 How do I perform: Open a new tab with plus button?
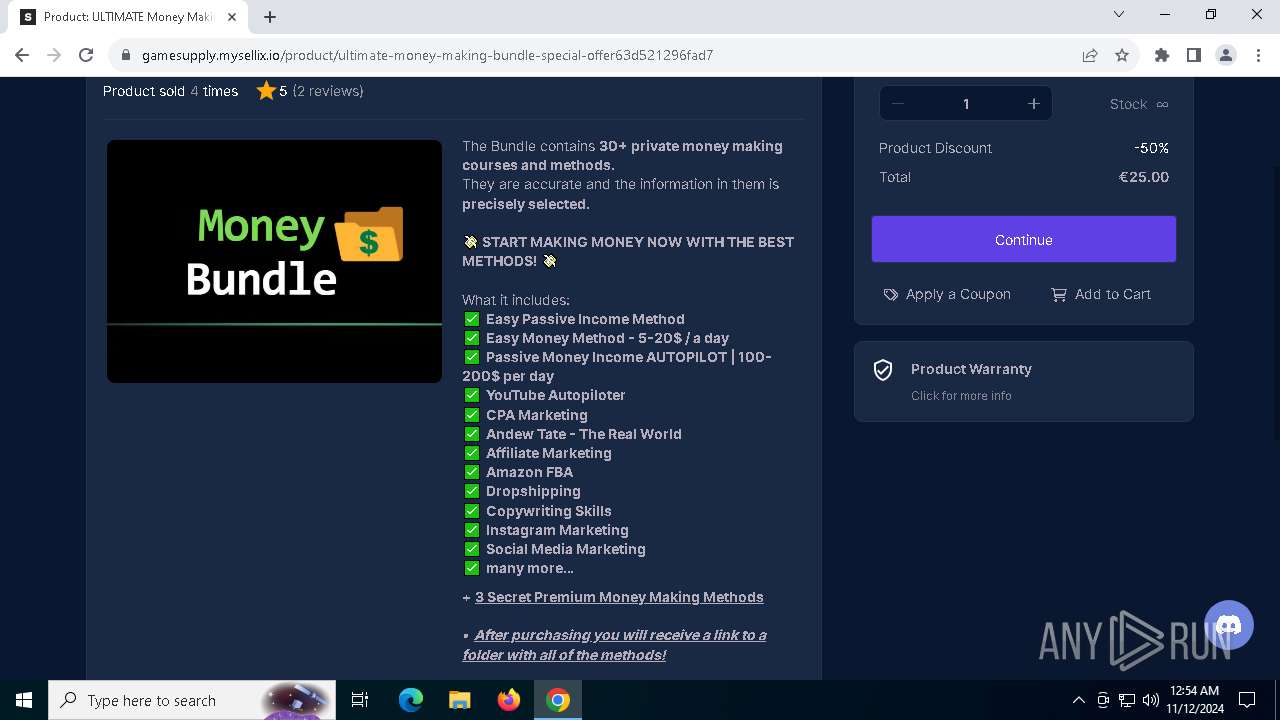[x=270, y=16]
